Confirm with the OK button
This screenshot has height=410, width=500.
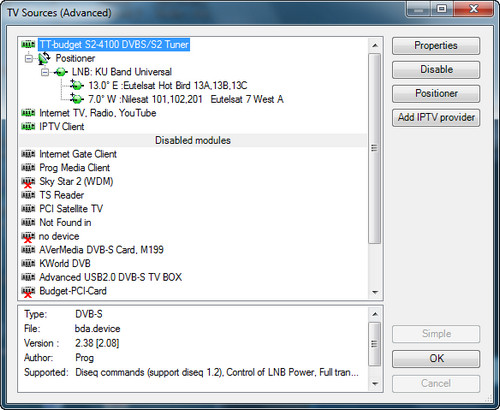[x=436, y=359]
